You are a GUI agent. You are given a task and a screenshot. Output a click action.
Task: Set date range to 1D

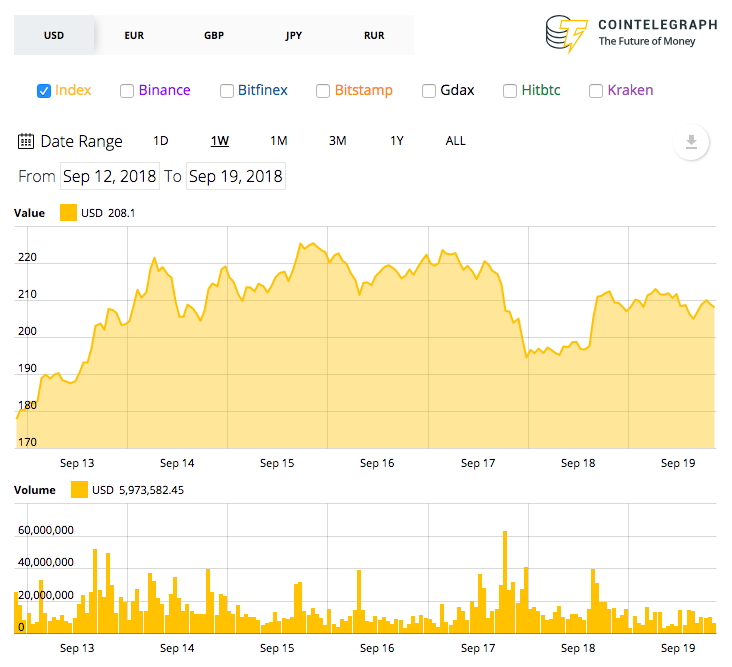(161, 140)
